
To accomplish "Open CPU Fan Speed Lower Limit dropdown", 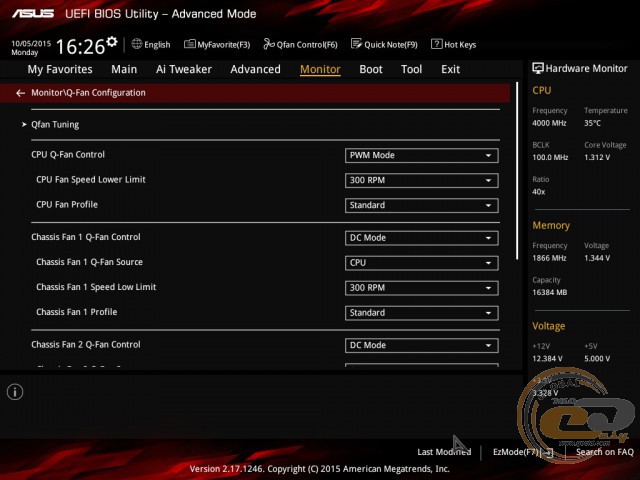I will (x=422, y=180).
